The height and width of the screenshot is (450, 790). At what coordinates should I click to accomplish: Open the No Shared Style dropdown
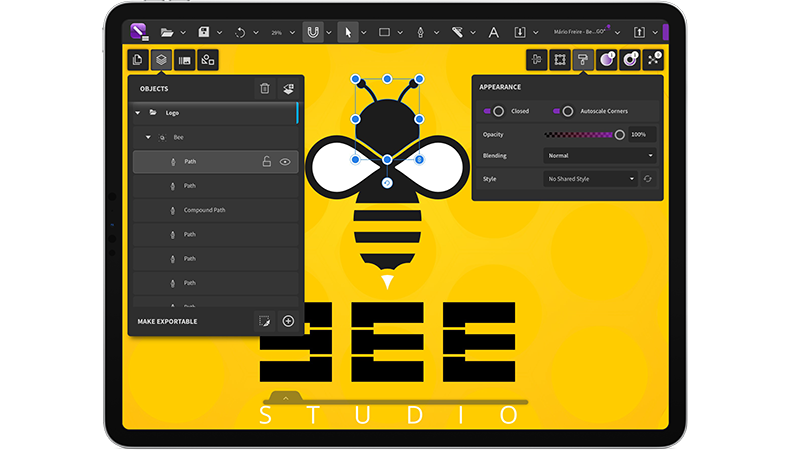click(590, 179)
